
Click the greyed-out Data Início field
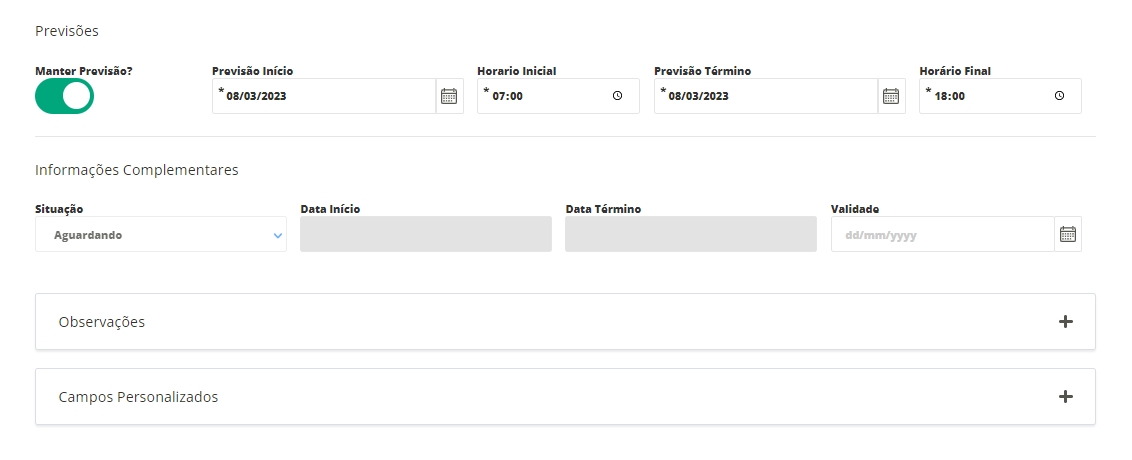tap(425, 234)
